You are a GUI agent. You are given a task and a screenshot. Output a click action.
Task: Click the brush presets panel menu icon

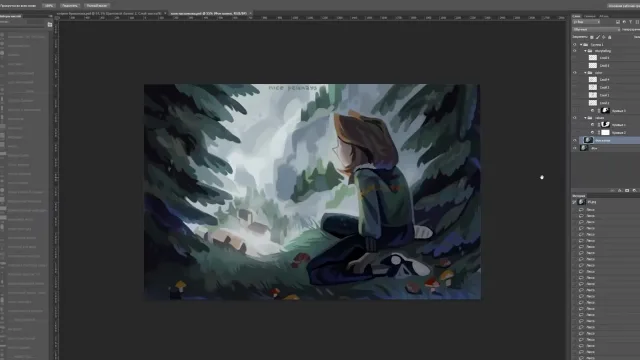[x=50, y=16]
